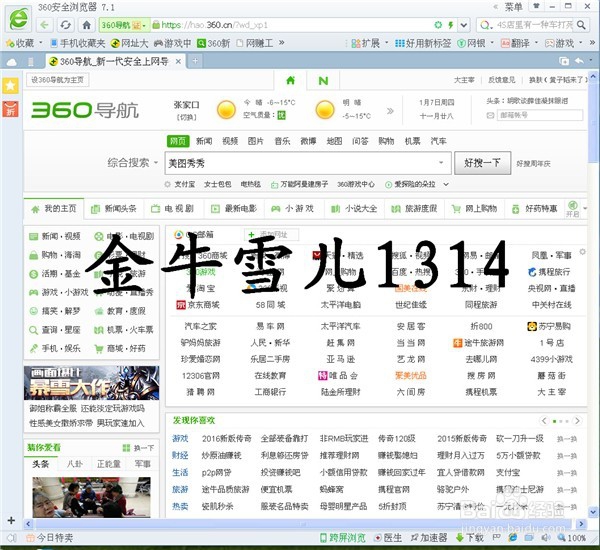Click the 切换 city switch link
600x550 pixels.
186,117
